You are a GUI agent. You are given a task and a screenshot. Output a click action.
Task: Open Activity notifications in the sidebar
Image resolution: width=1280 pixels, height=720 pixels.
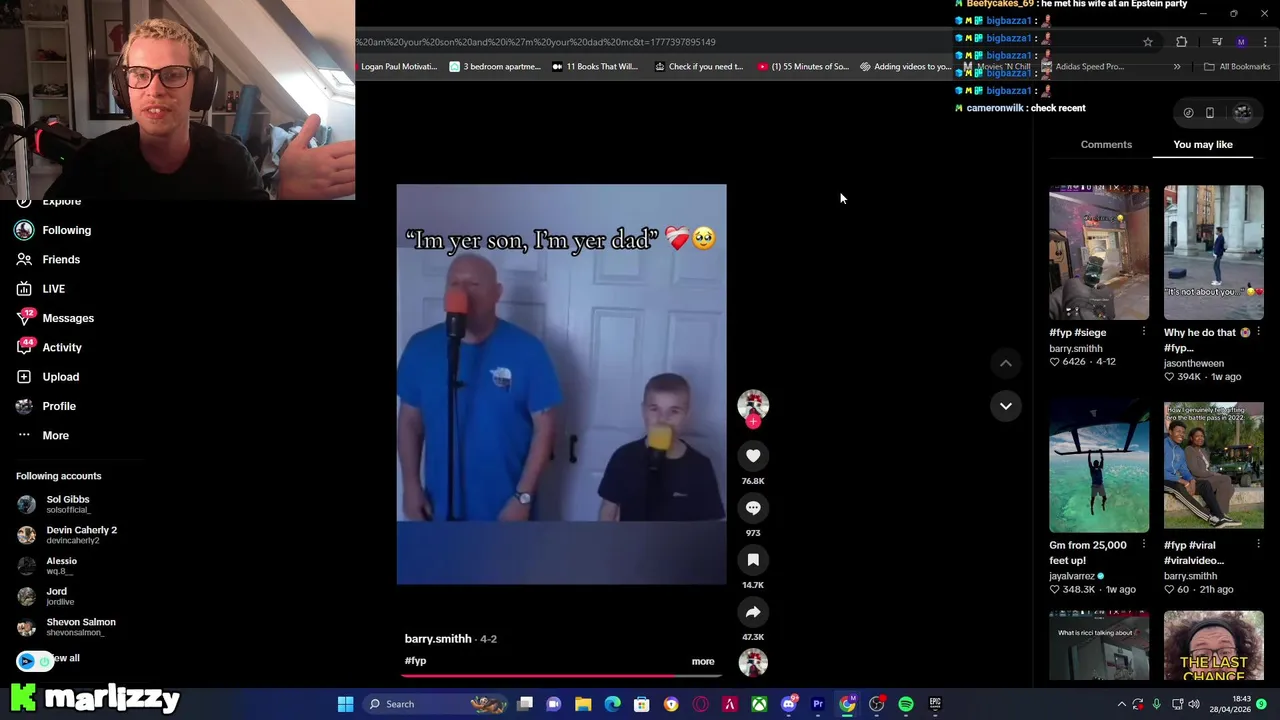[49, 347]
